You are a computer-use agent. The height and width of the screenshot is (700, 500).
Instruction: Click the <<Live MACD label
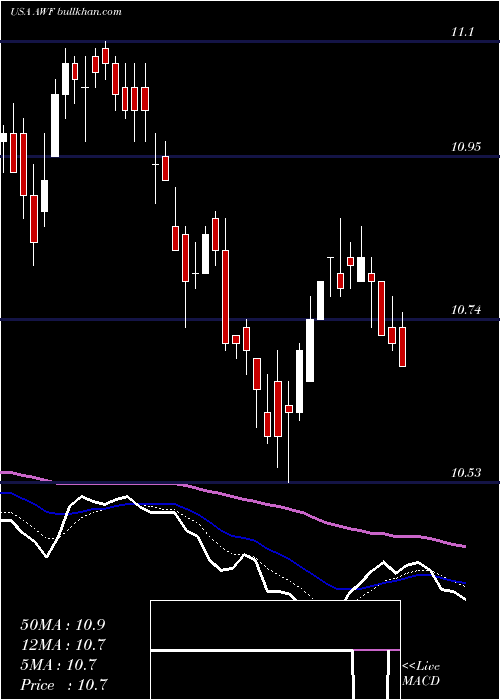click(421, 674)
